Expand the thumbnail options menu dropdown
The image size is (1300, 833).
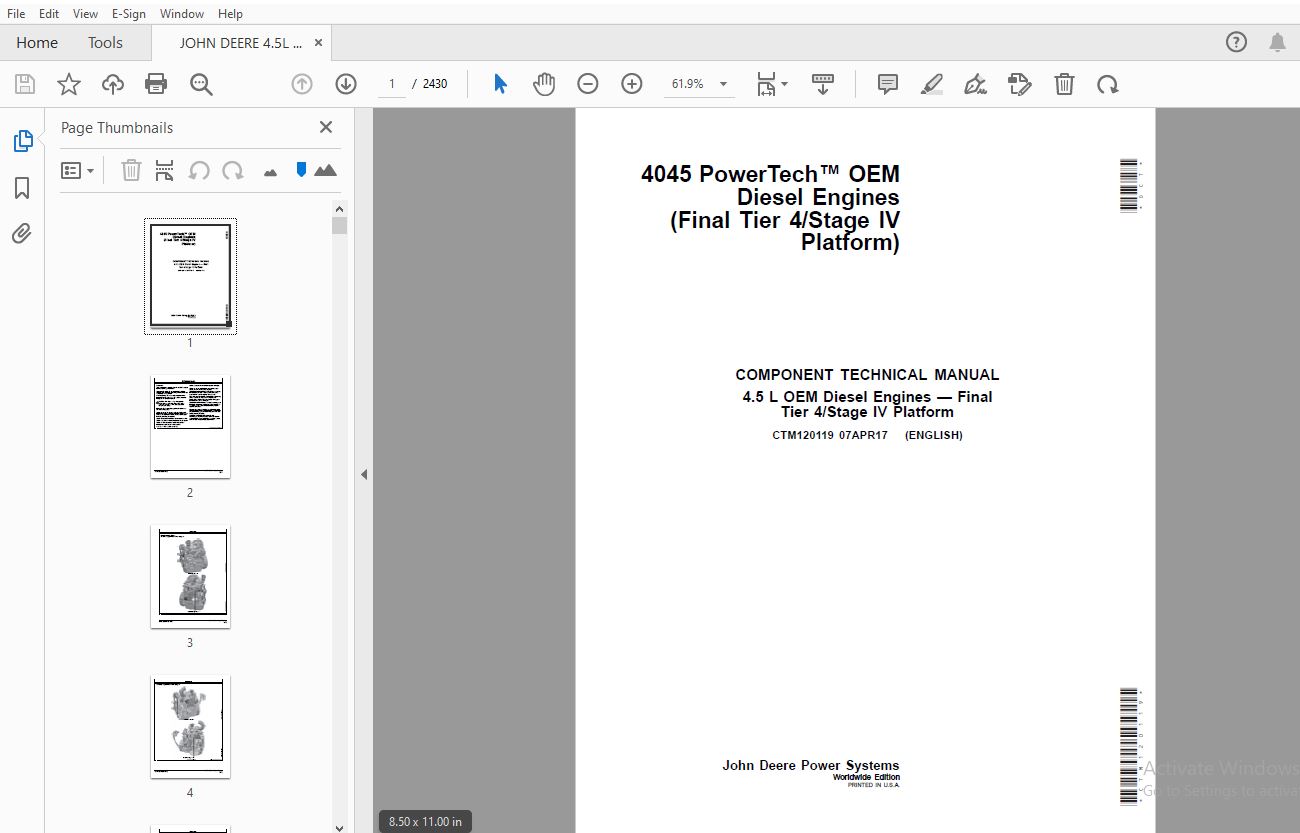(x=77, y=171)
